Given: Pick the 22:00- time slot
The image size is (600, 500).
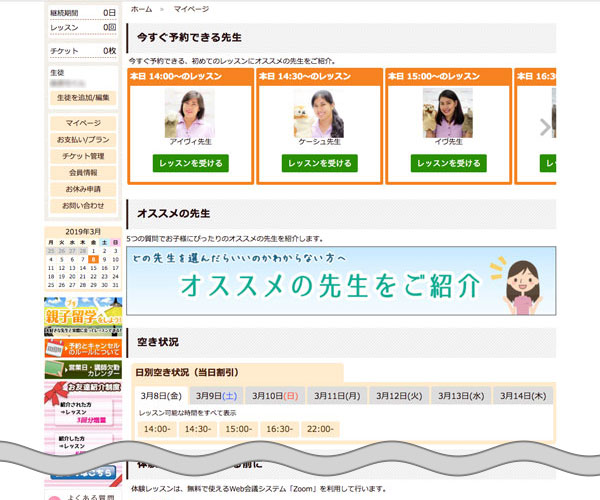Looking at the screenshot, I should point(321,429).
